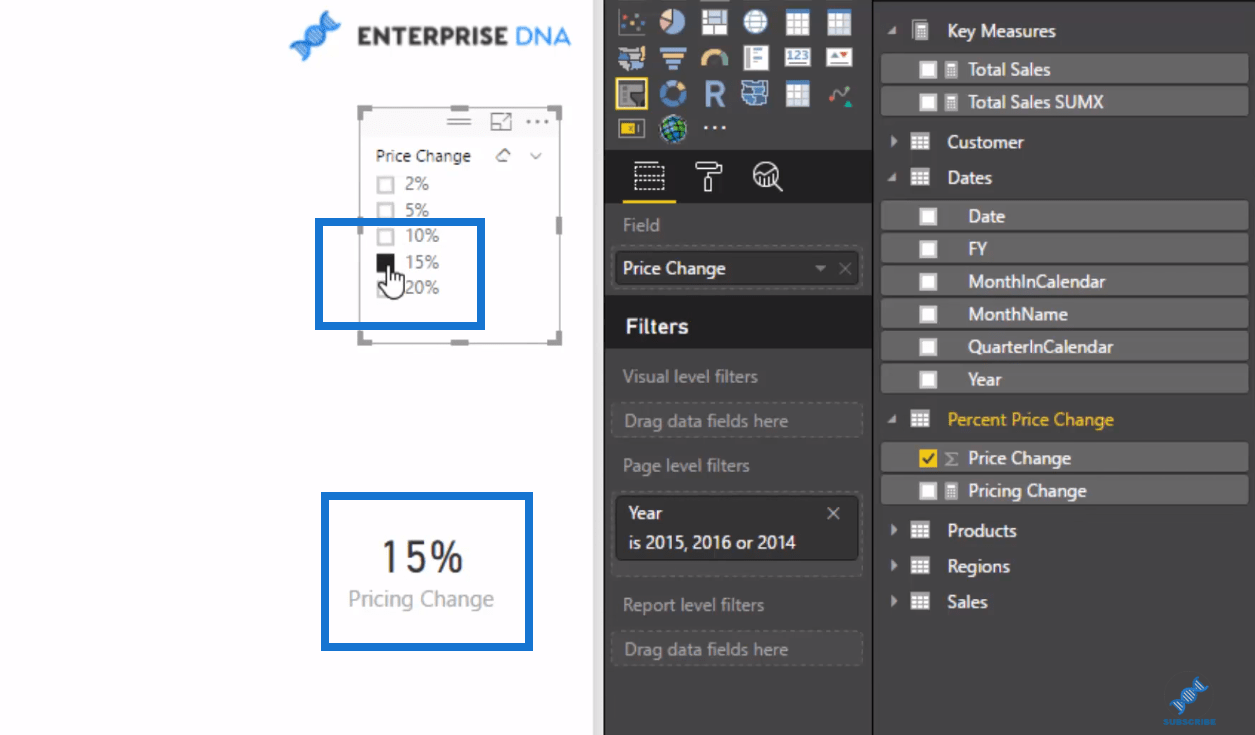Viewport: 1255px width, 735px height.
Task: Select the custom line-with-dots visual
Action: click(838, 94)
